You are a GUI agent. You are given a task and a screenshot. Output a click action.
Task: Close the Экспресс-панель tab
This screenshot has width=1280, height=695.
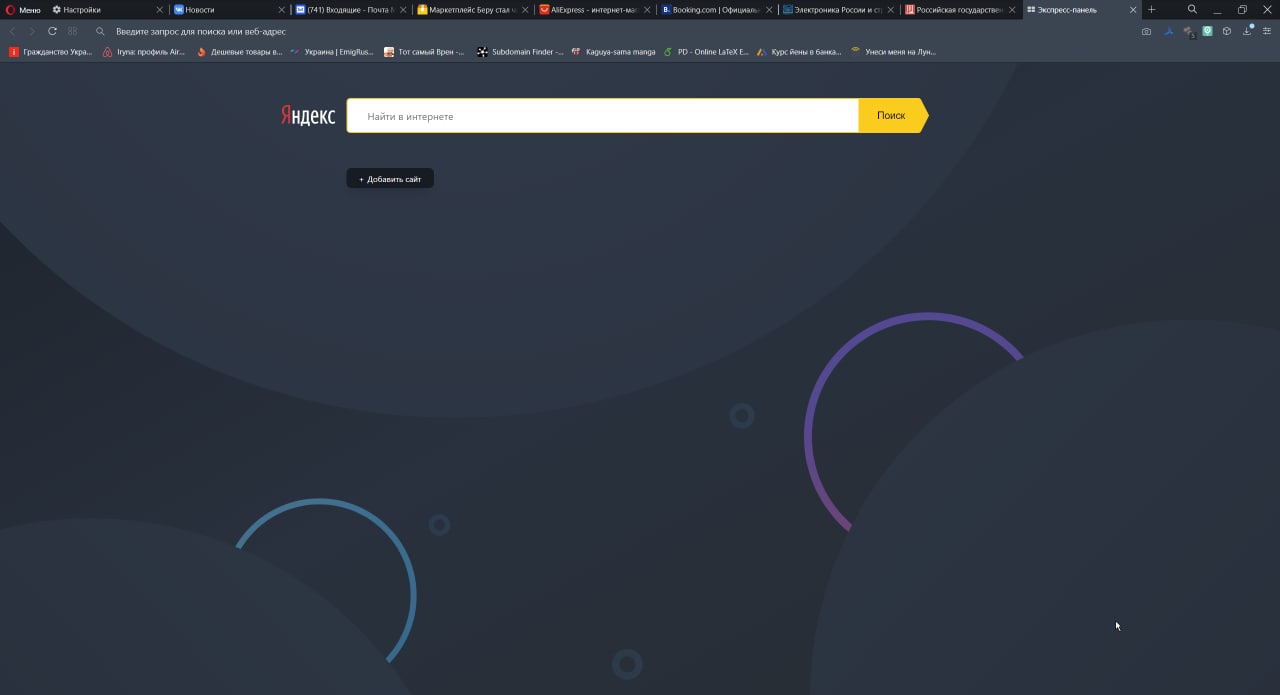(1133, 9)
